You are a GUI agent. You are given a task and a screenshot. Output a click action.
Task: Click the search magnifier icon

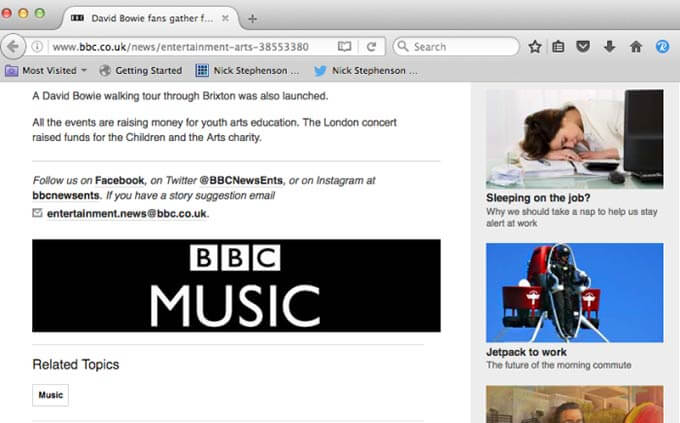(x=403, y=46)
